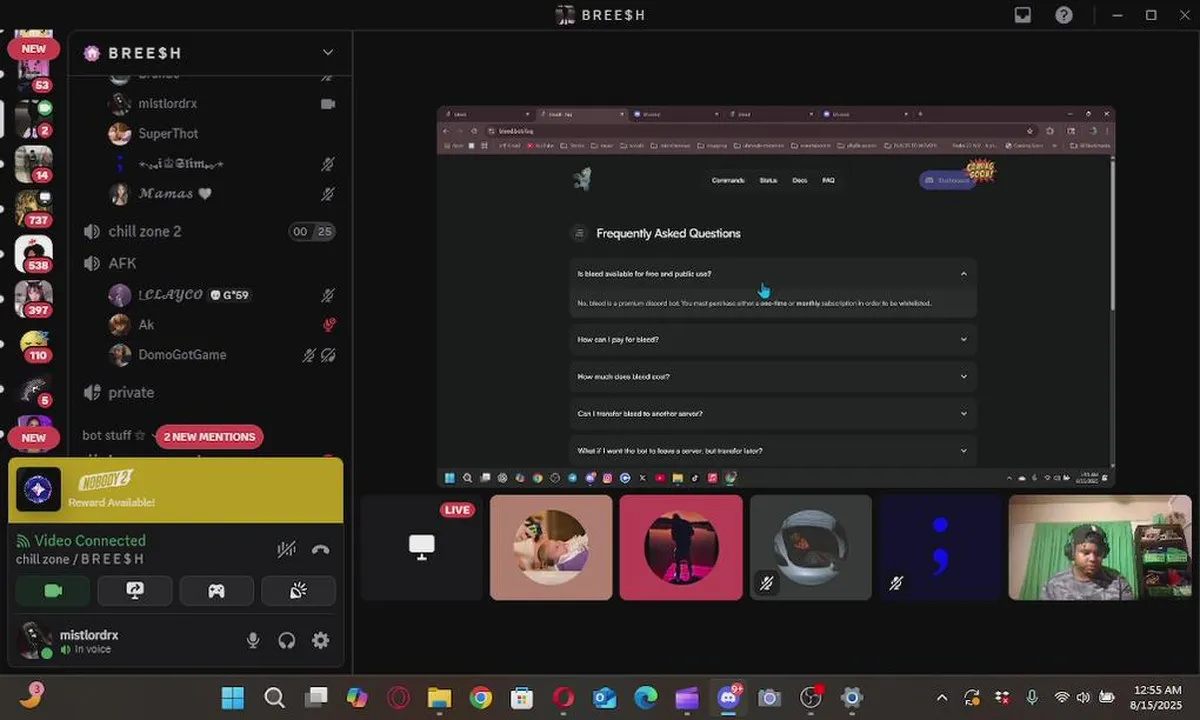The image size is (1200, 720).
Task: Show hidden system tray icons
Action: [x=941, y=697]
